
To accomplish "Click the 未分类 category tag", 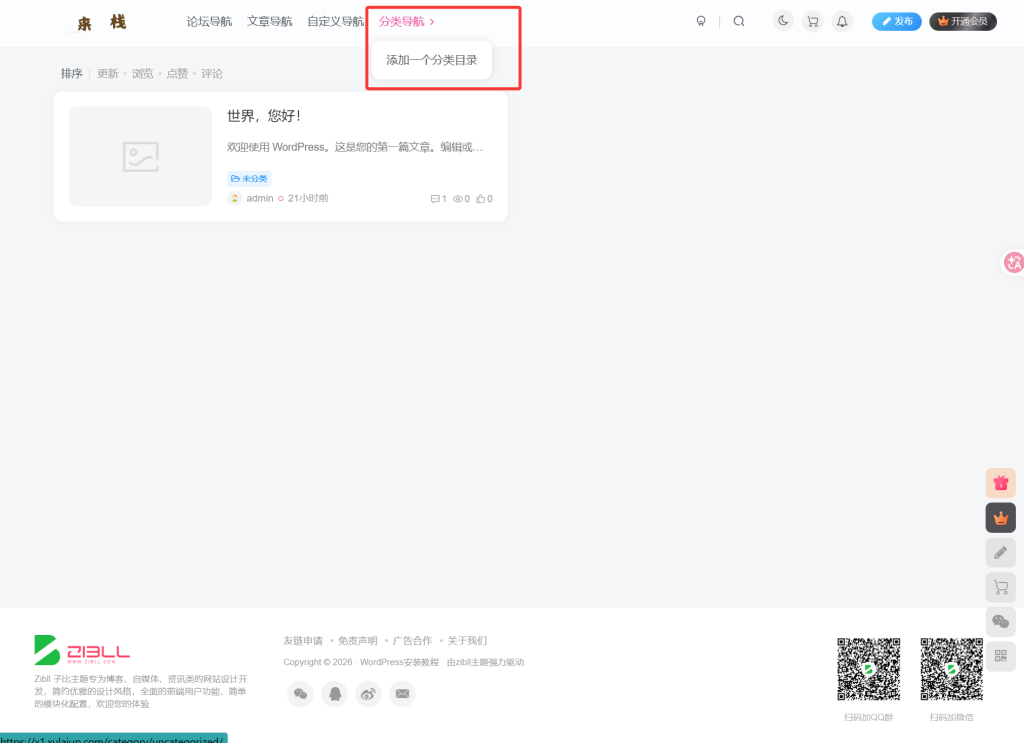I will pyautogui.click(x=249, y=178).
